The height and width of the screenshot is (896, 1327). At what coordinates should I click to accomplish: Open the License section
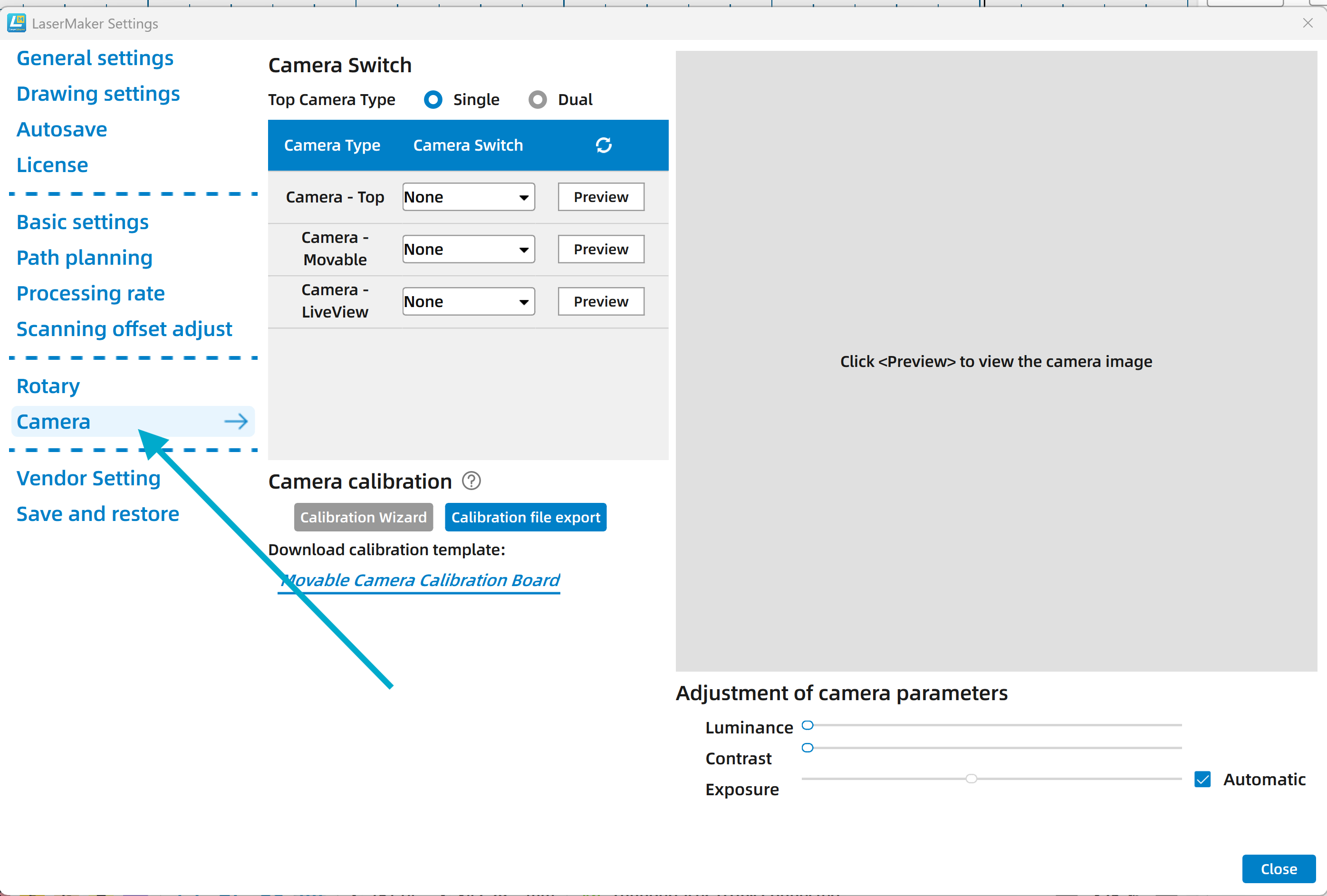[x=52, y=165]
